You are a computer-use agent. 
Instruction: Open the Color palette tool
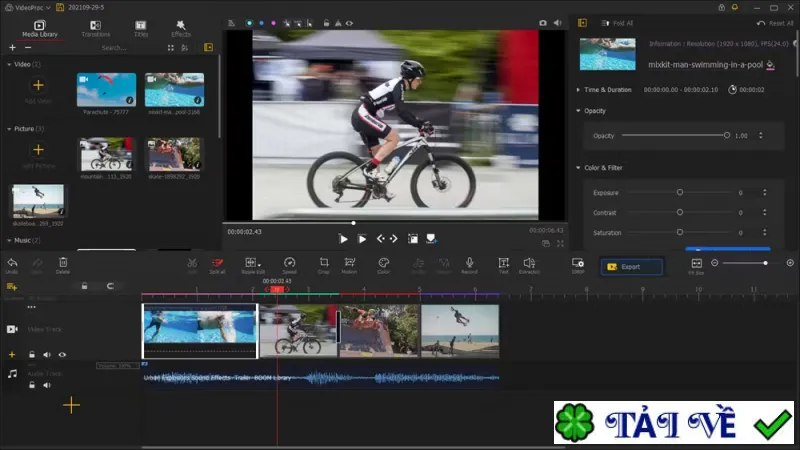384,265
